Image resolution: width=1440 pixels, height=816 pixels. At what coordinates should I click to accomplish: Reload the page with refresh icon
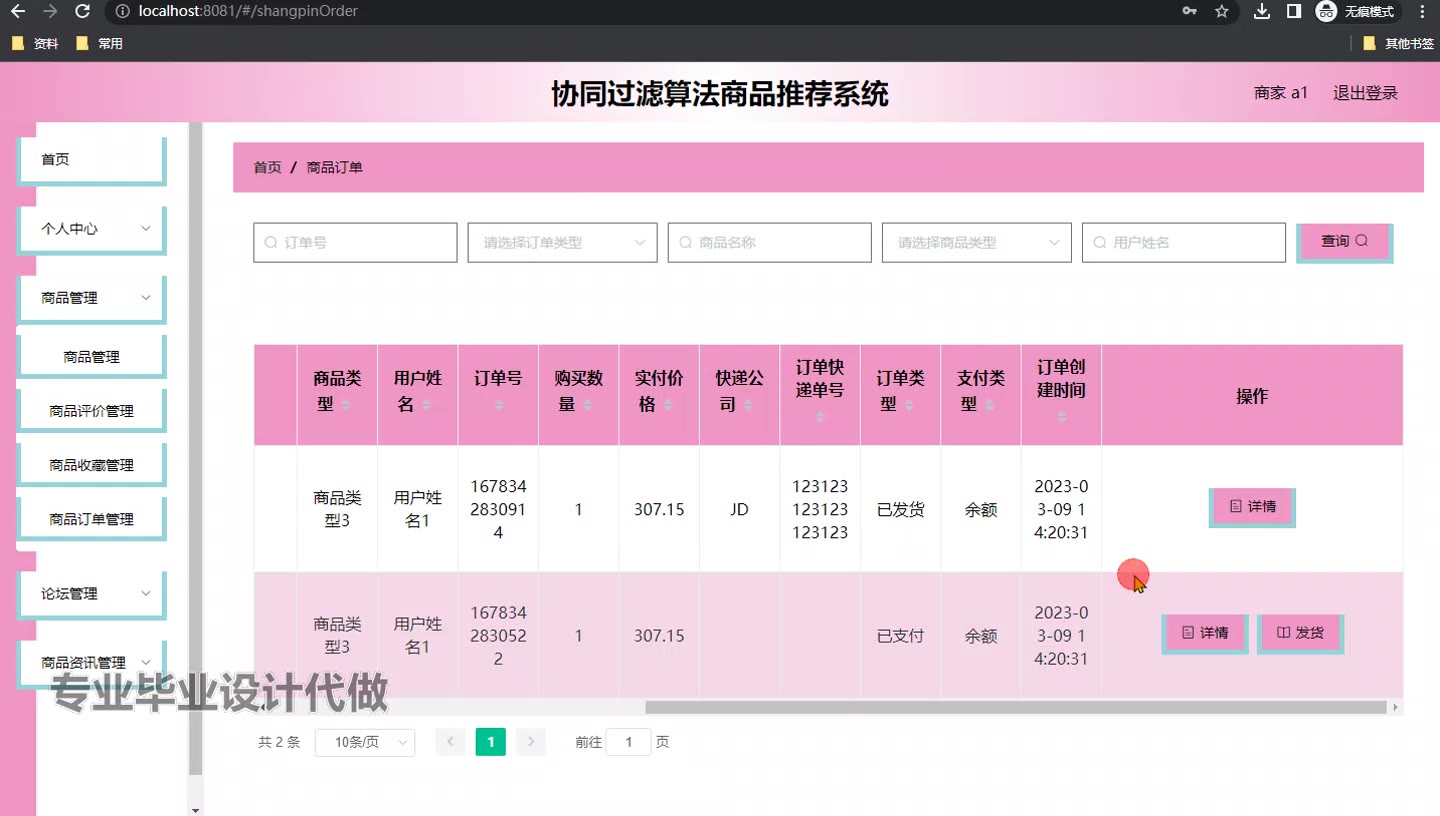(83, 11)
